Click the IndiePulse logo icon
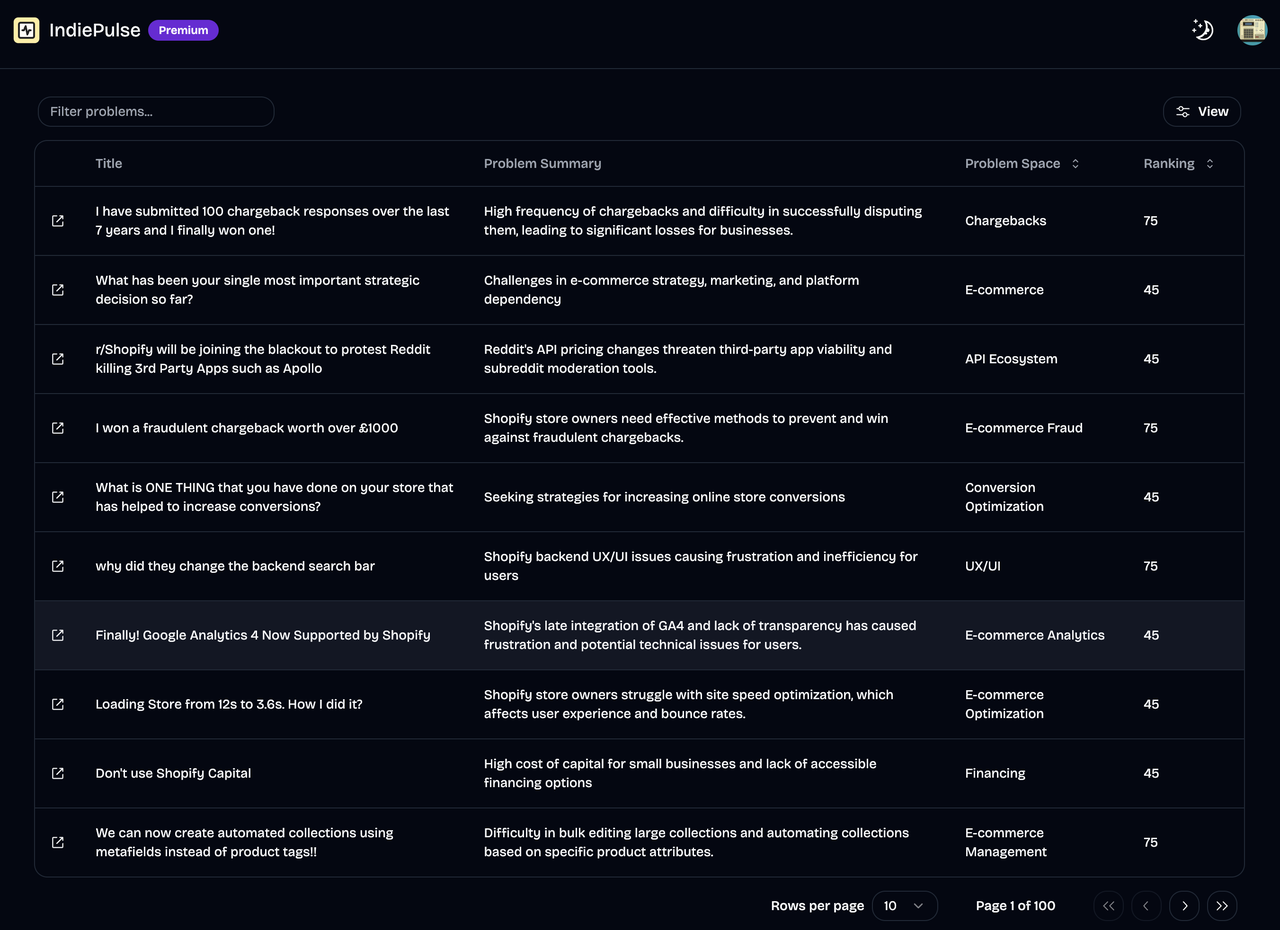Viewport: 1280px width, 930px height. click(26, 30)
